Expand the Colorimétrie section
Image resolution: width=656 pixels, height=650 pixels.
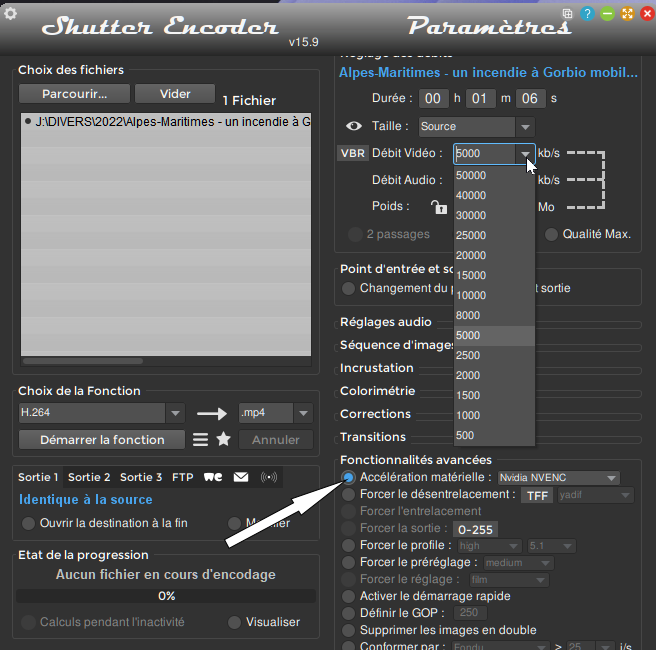pos(377,391)
